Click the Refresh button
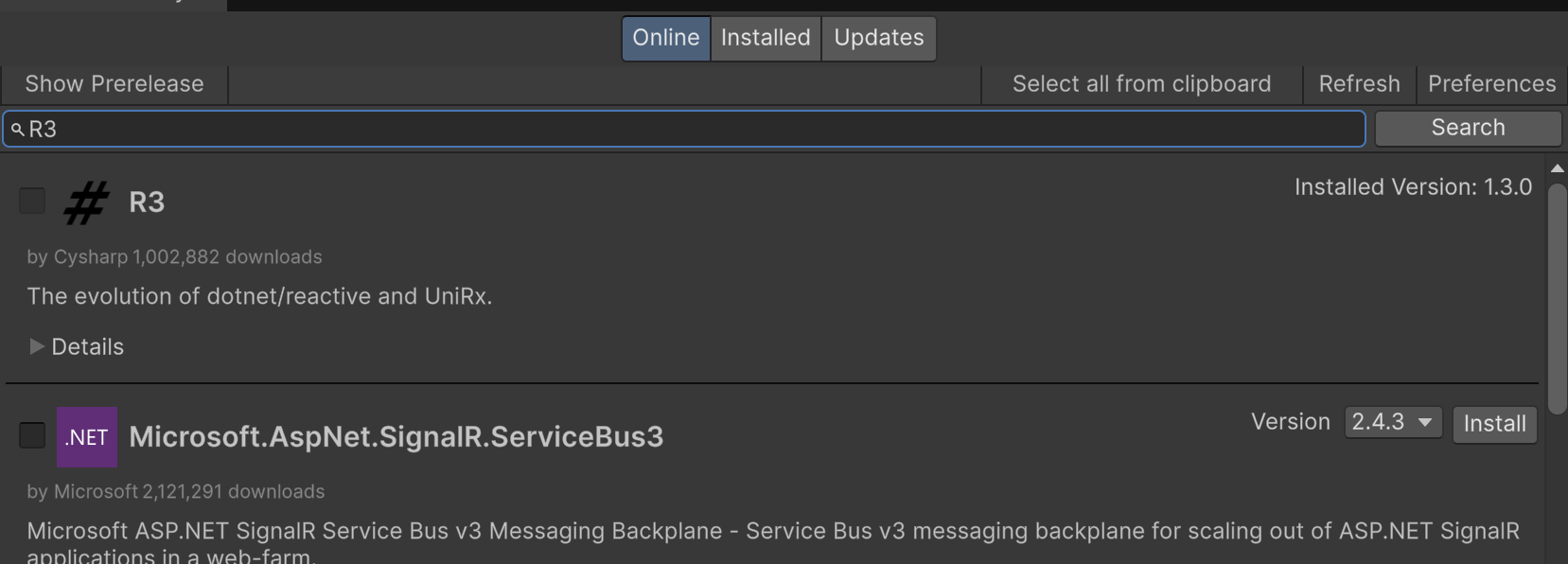 point(1359,84)
